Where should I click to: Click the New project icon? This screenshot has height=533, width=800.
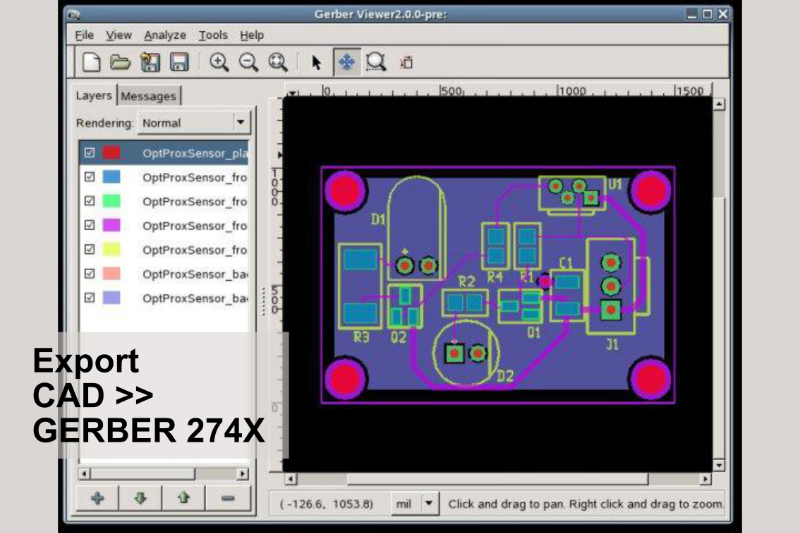click(91, 62)
